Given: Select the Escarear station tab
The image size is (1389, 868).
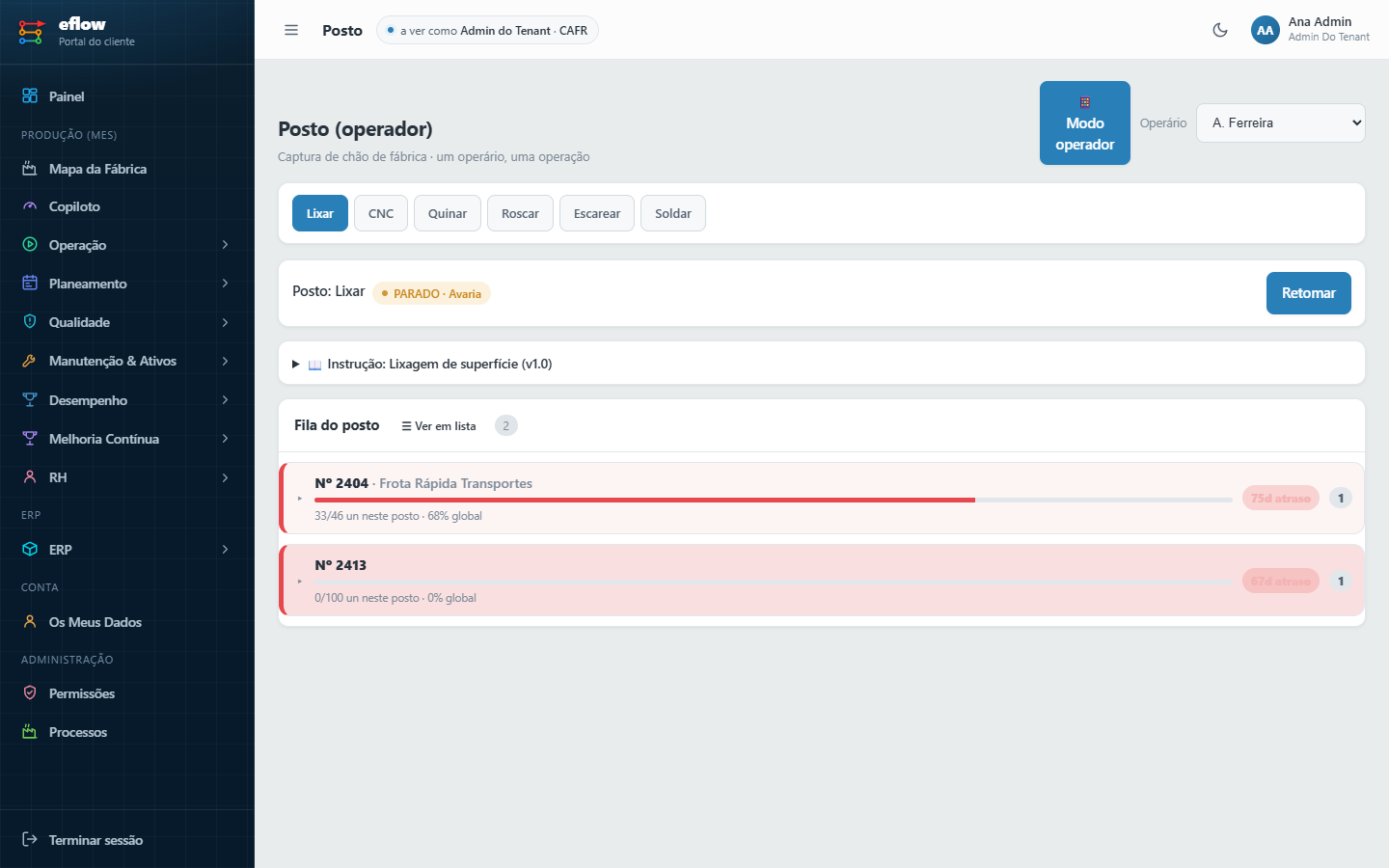Looking at the screenshot, I should [x=597, y=213].
